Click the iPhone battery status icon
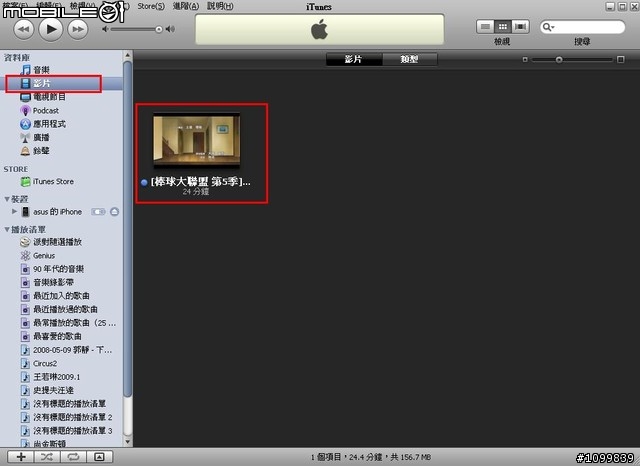640x466 pixels. tap(98, 212)
